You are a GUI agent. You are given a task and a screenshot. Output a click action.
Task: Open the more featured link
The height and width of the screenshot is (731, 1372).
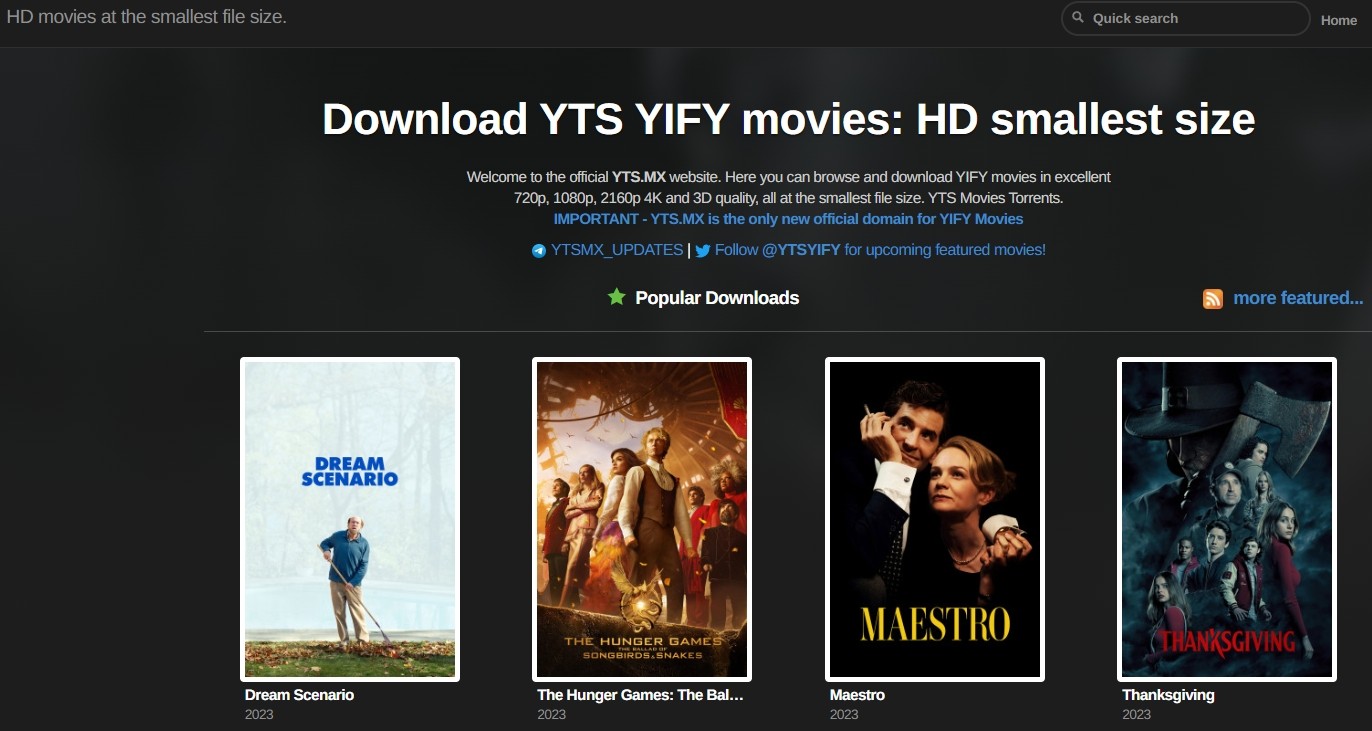(1298, 297)
